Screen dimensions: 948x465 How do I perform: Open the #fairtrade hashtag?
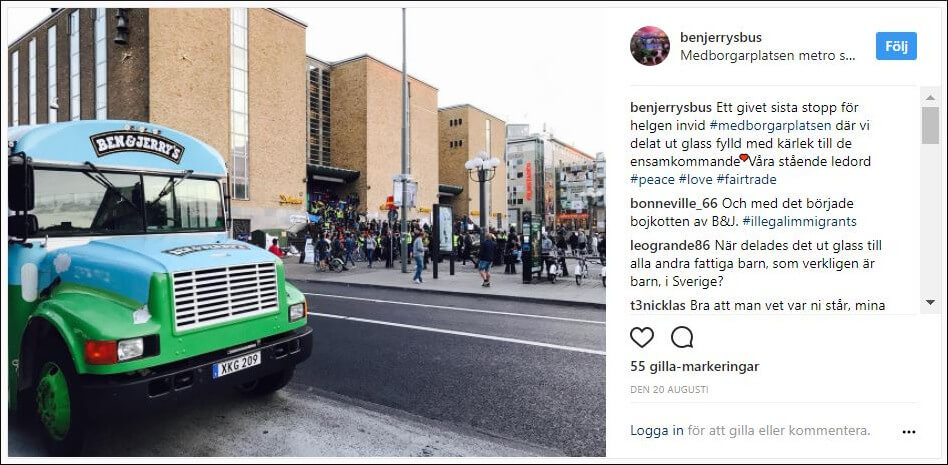coord(747,180)
